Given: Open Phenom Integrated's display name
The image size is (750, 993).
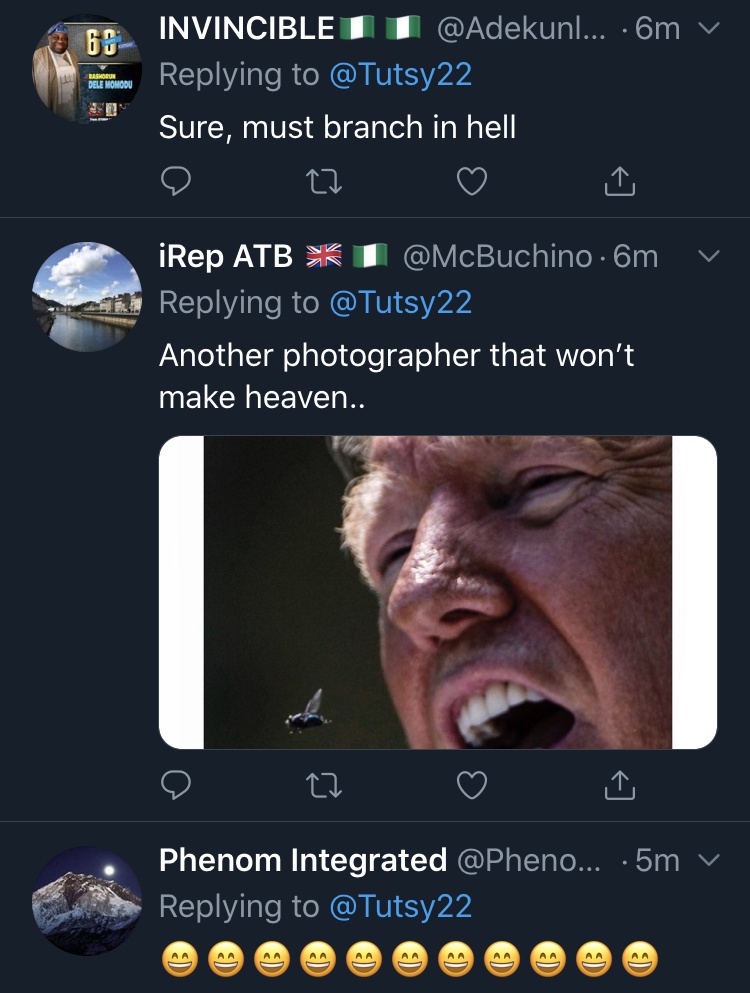Looking at the screenshot, I should pos(303,860).
